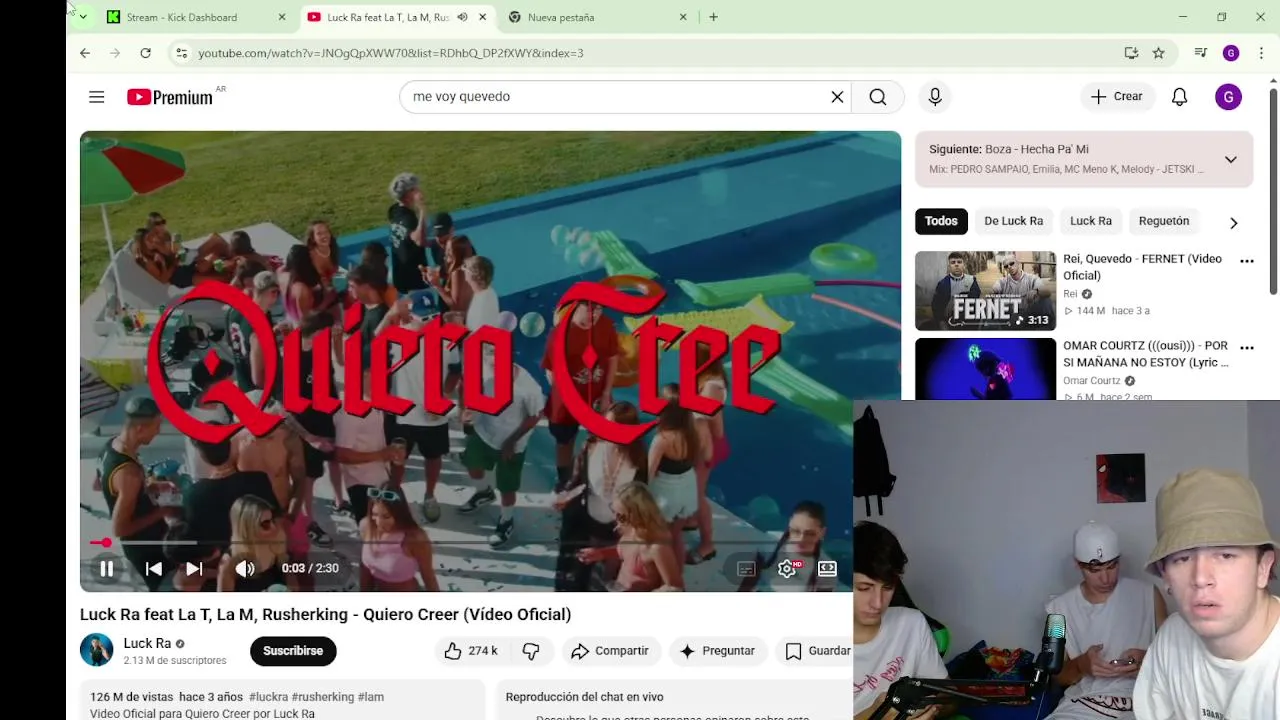Select the De Luck Ra chip
Screen dimensions: 1280x720
1013,221
